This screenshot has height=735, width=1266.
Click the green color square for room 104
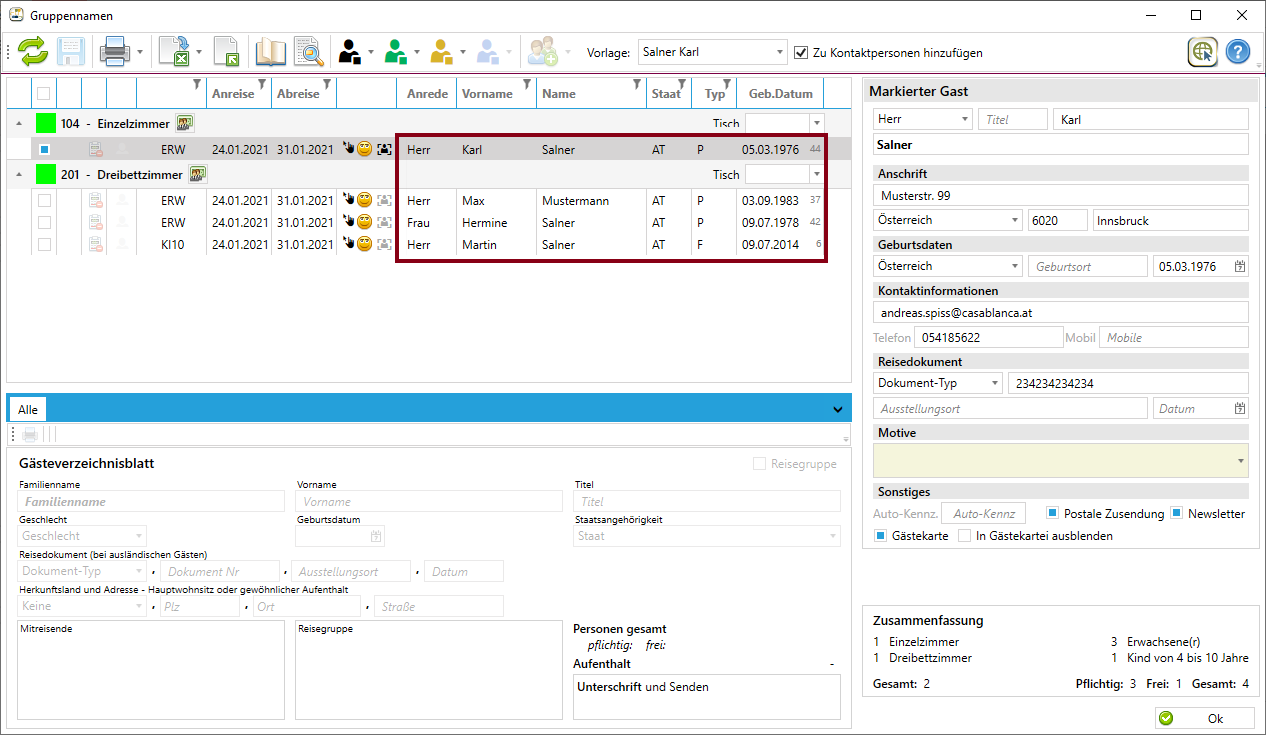(x=46, y=124)
